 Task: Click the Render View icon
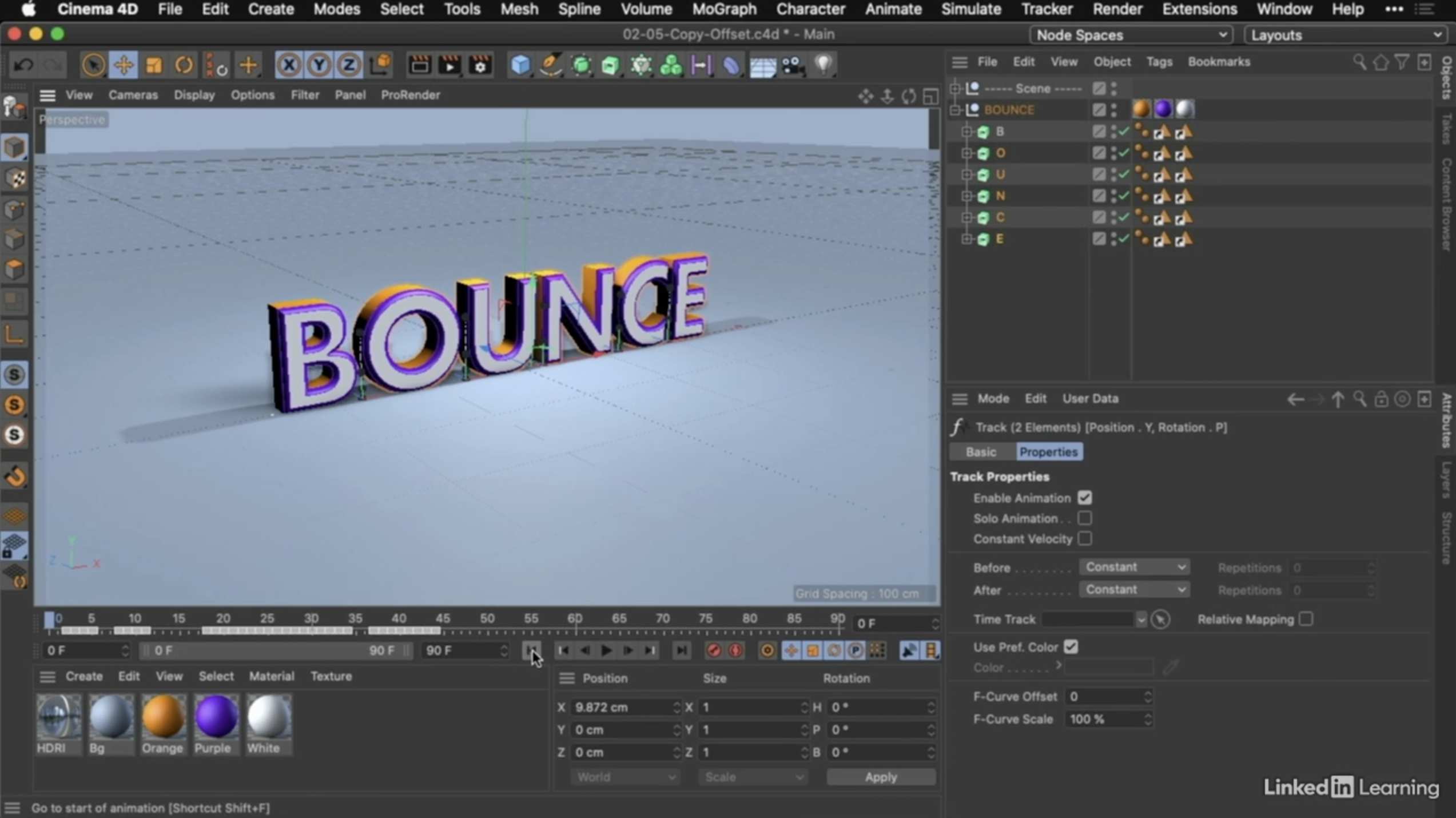419,65
